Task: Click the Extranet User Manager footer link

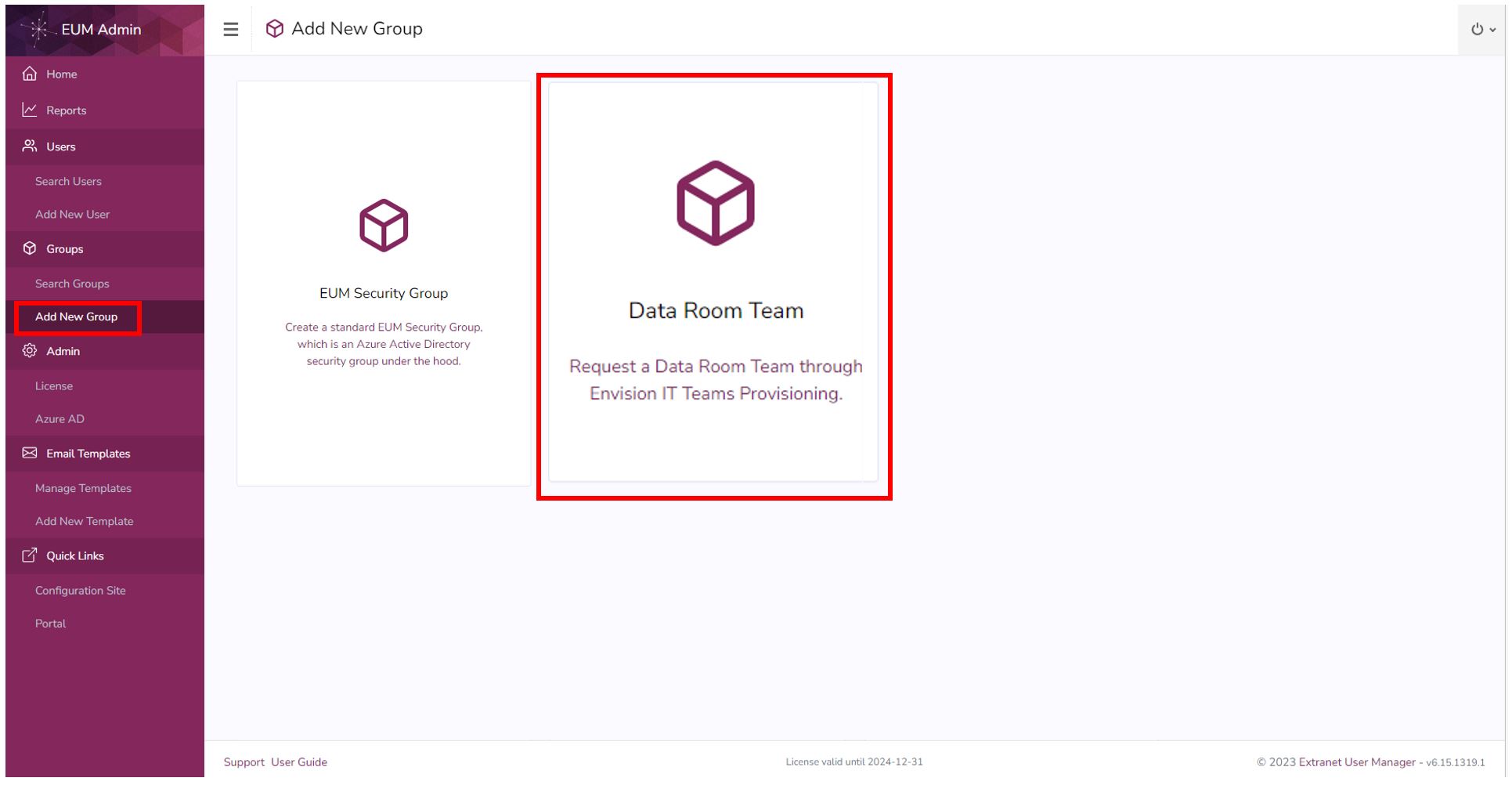Action: pos(1357,761)
